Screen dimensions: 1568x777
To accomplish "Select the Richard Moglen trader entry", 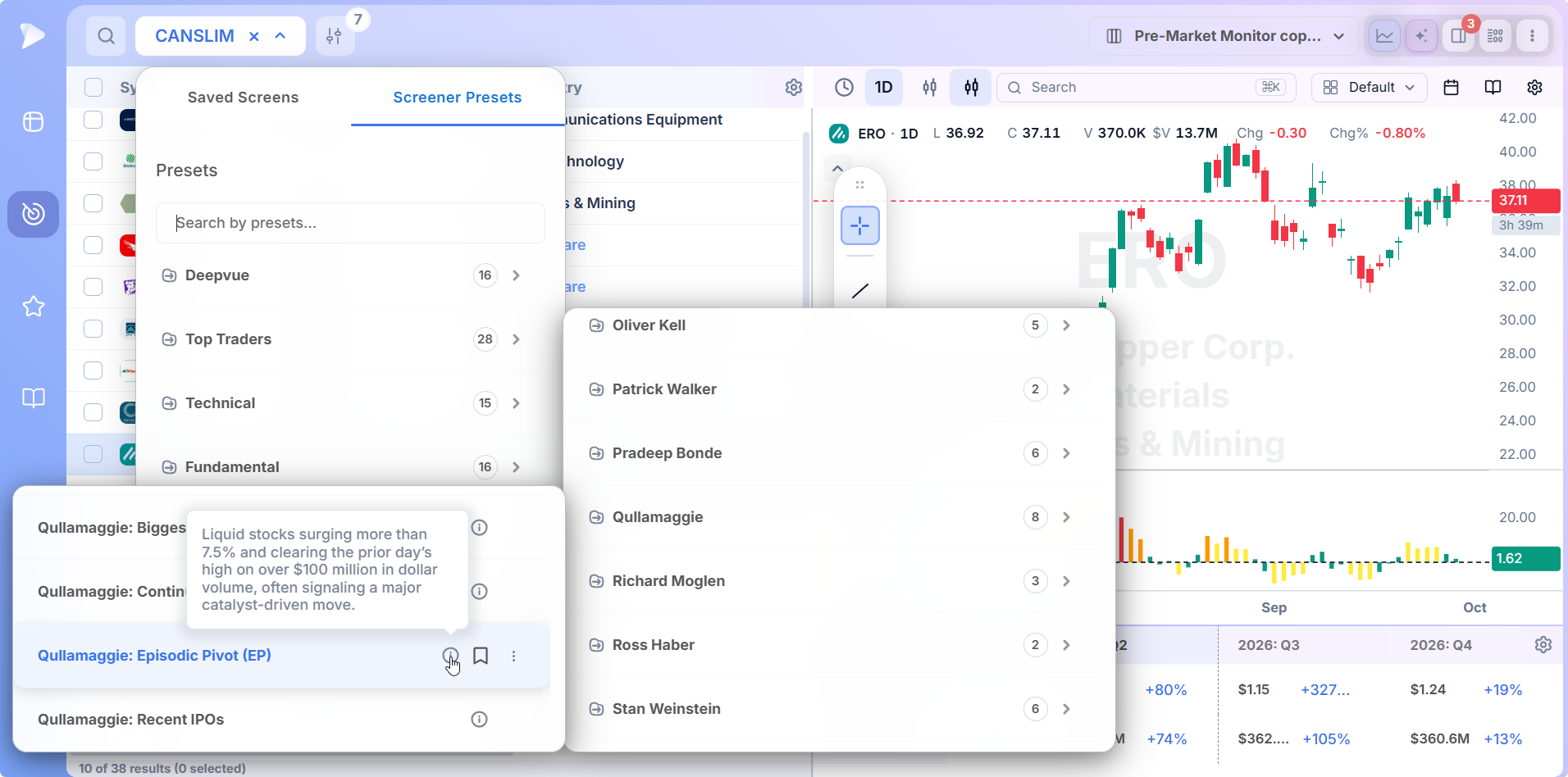I will (x=833, y=581).
